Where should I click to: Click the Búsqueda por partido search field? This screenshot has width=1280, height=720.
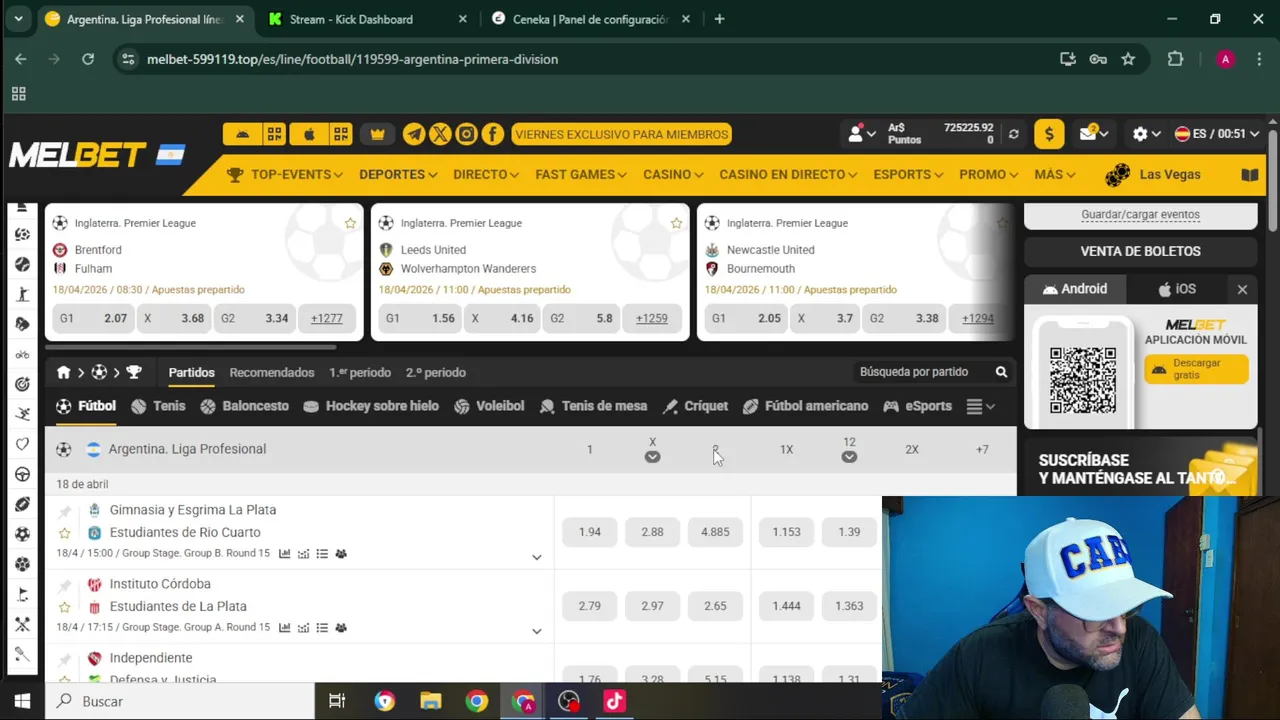(x=921, y=372)
